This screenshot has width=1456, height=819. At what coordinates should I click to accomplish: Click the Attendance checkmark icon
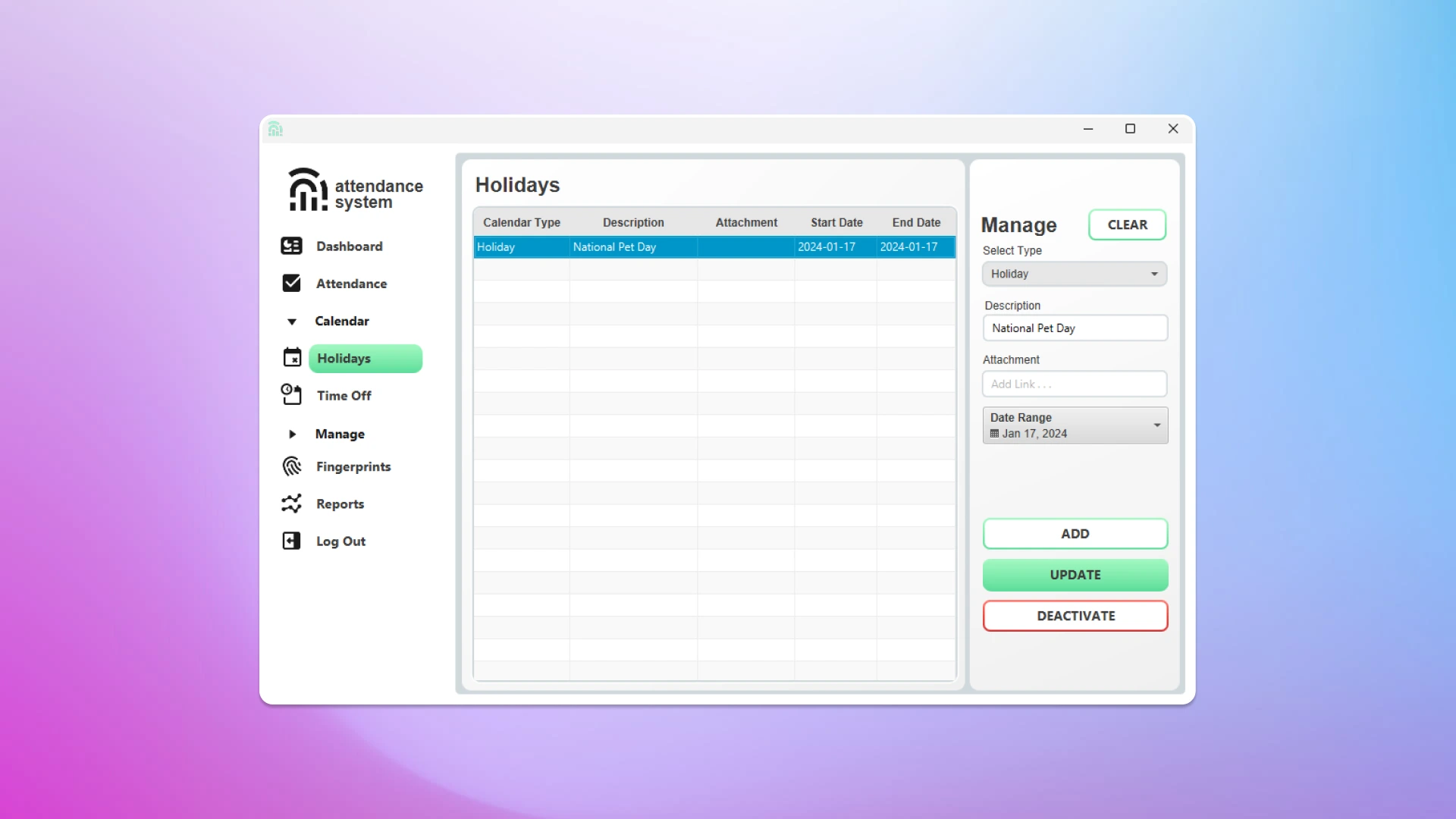tap(291, 283)
